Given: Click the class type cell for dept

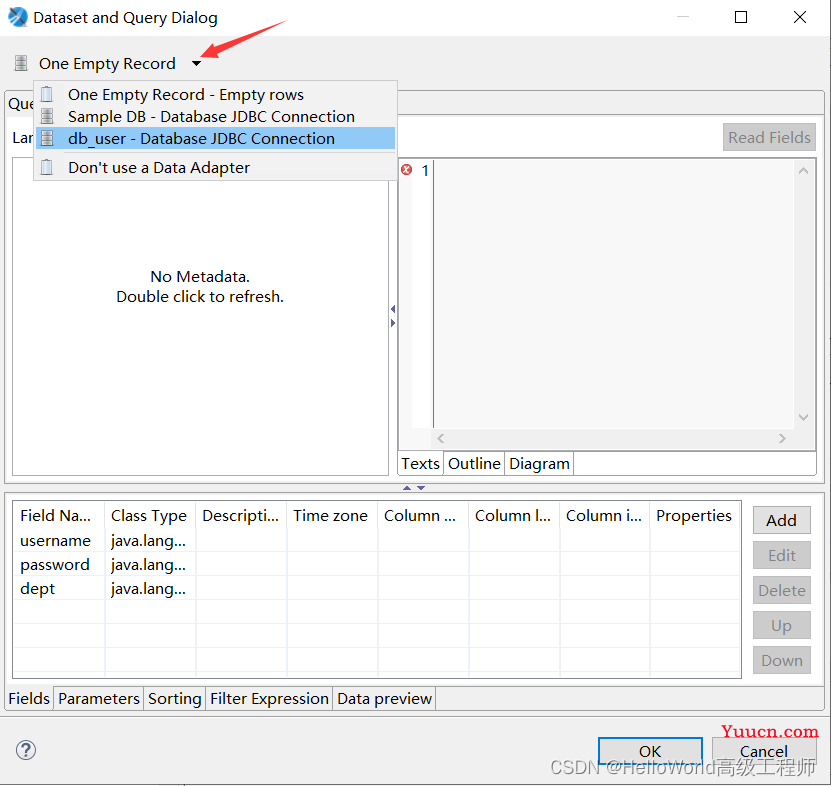Looking at the screenshot, I should [150, 588].
